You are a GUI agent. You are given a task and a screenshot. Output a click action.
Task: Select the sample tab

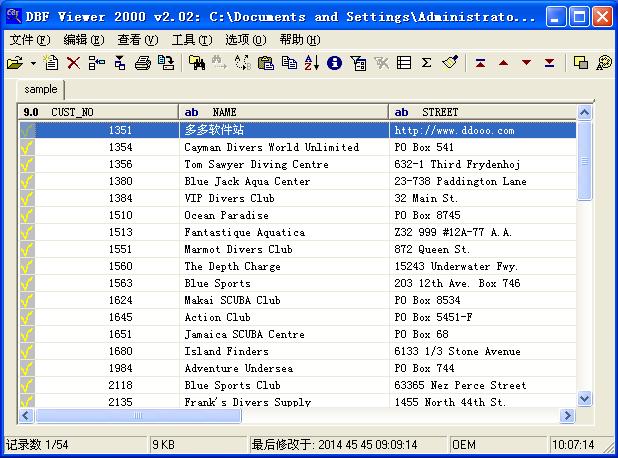[41, 89]
